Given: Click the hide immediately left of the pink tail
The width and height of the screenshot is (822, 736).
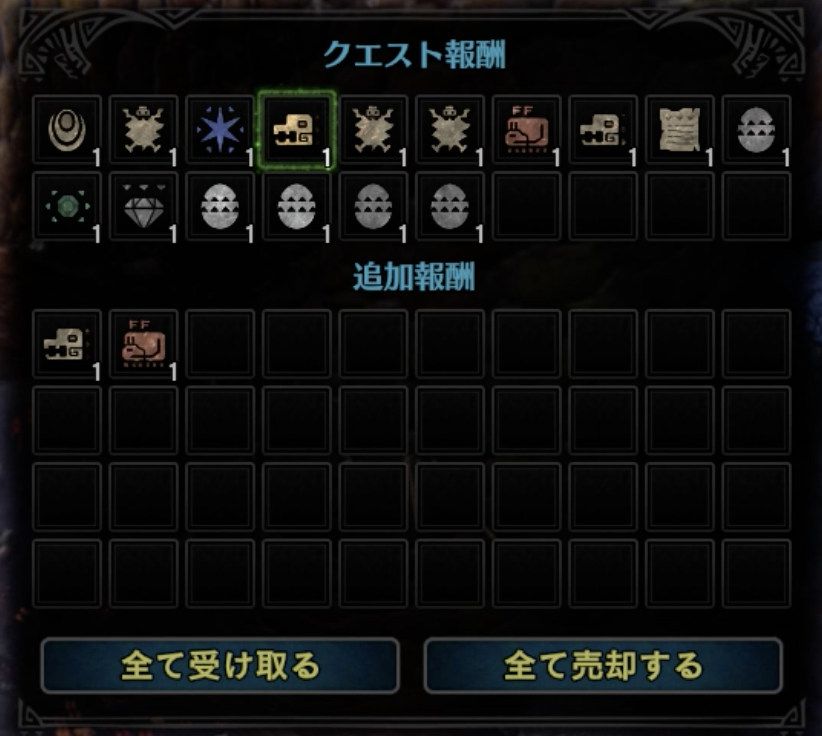Looking at the screenshot, I should point(449,129).
